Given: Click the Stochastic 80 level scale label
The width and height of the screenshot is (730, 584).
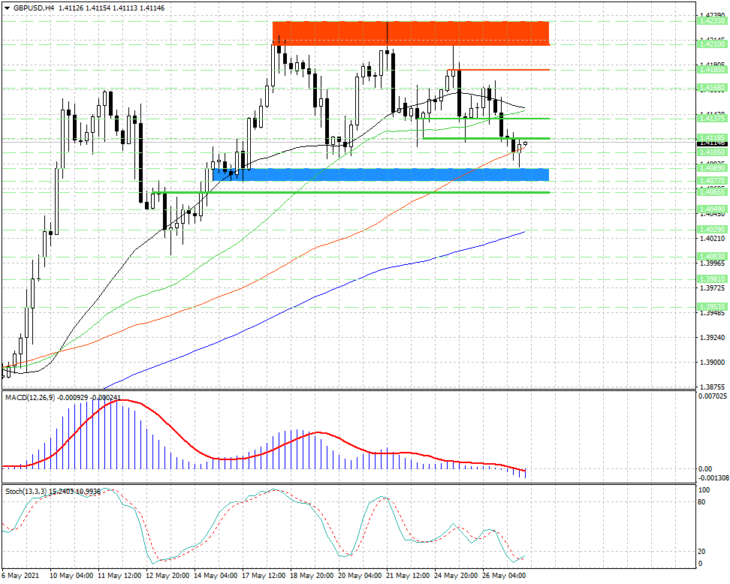Looking at the screenshot, I should click(x=702, y=502).
